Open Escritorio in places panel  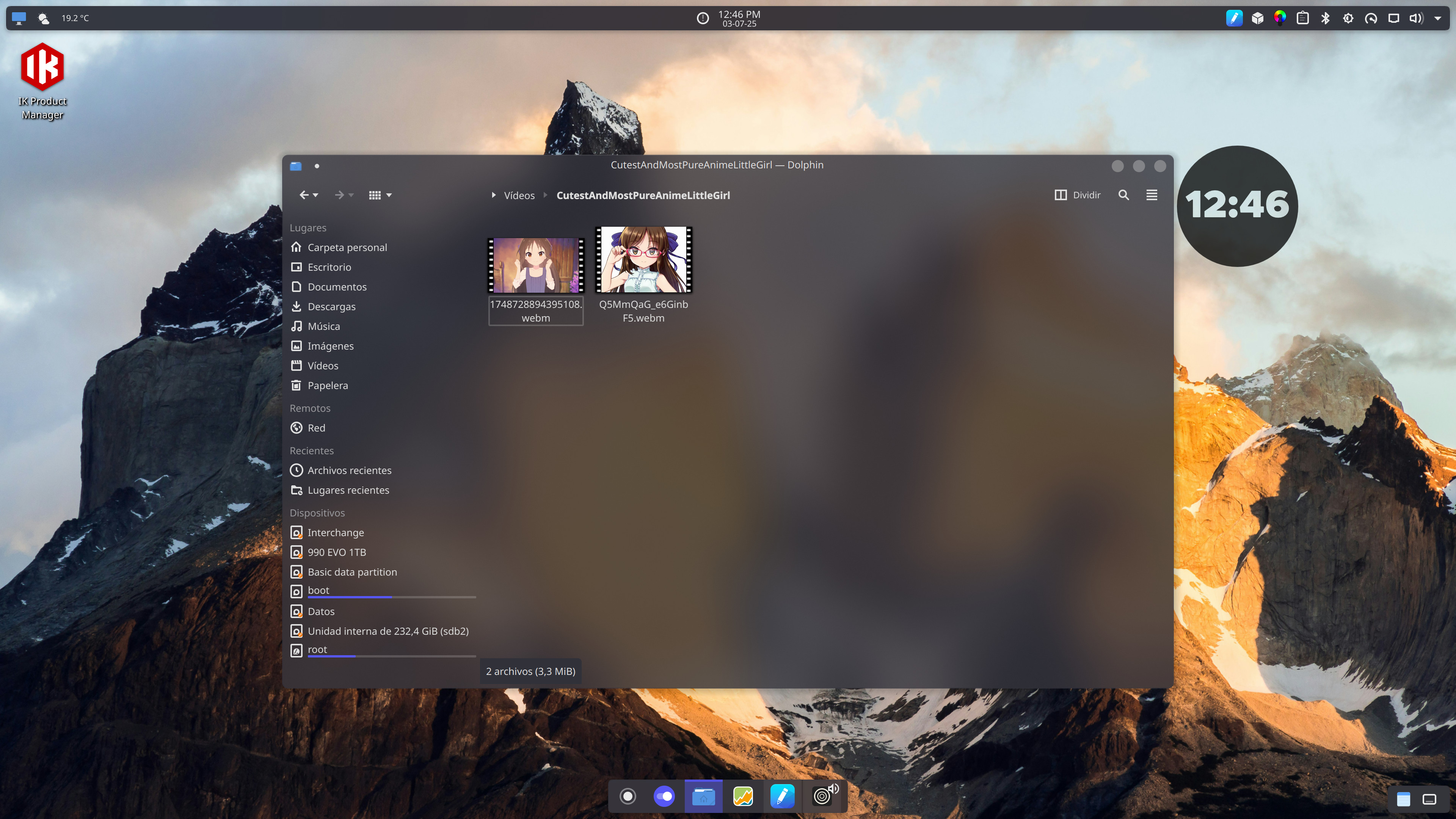click(x=382, y=267)
